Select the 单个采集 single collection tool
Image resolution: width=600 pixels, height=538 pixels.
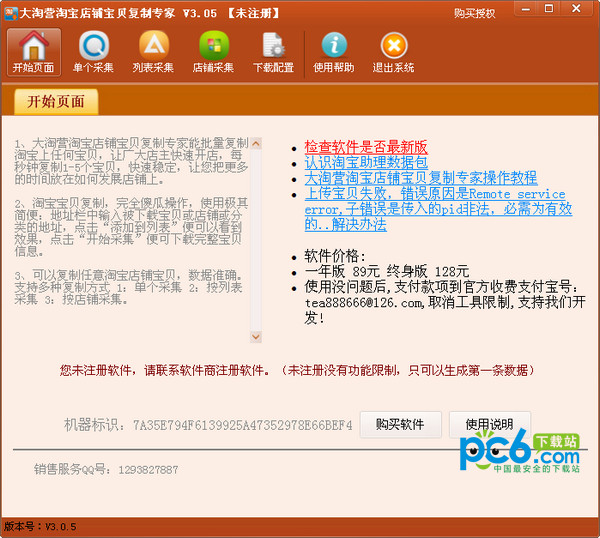point(94,52)
